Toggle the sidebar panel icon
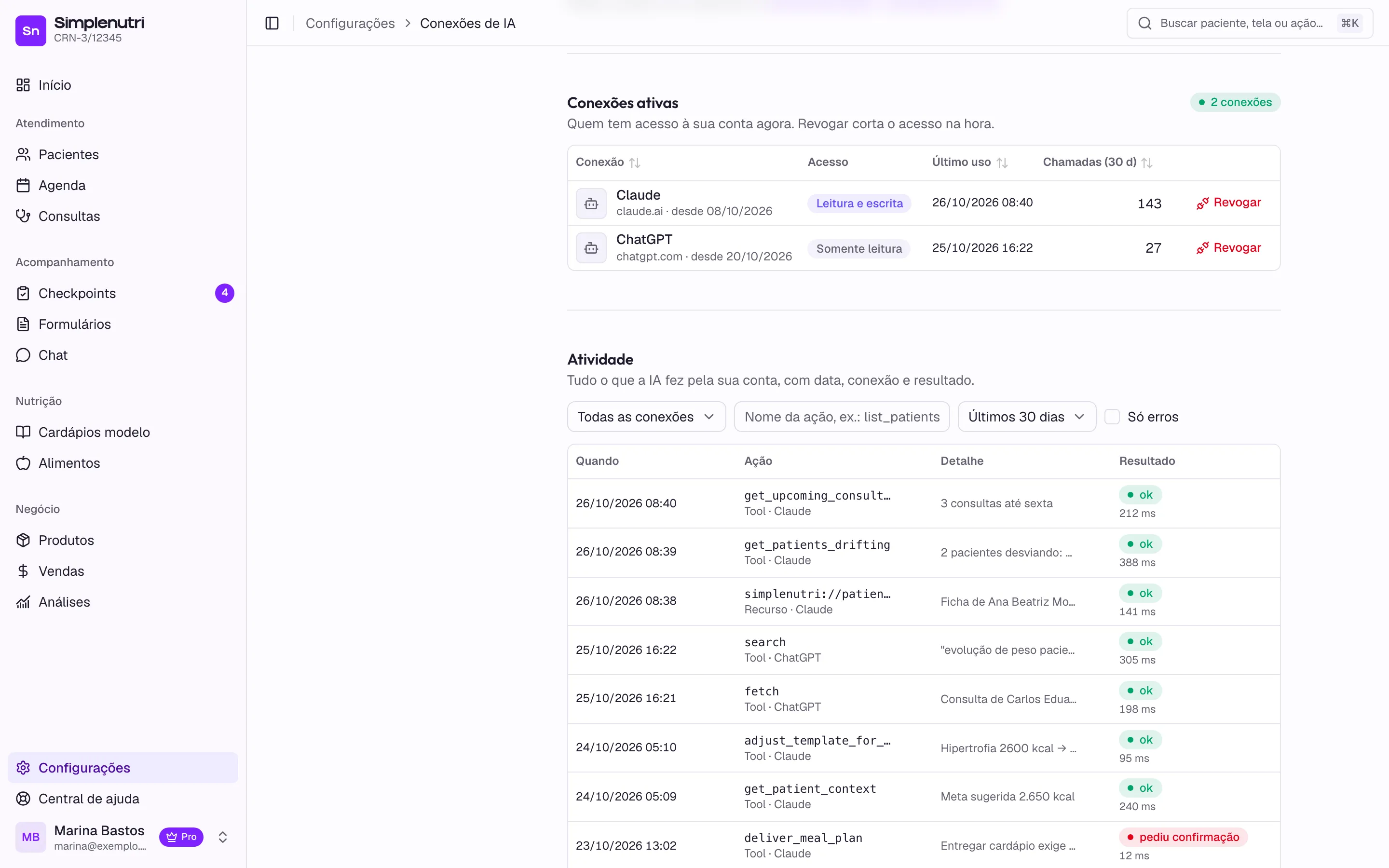Image resolution: width=1389 pixels, height=868 pixels. pyautogui.click(x=272, y=23)
